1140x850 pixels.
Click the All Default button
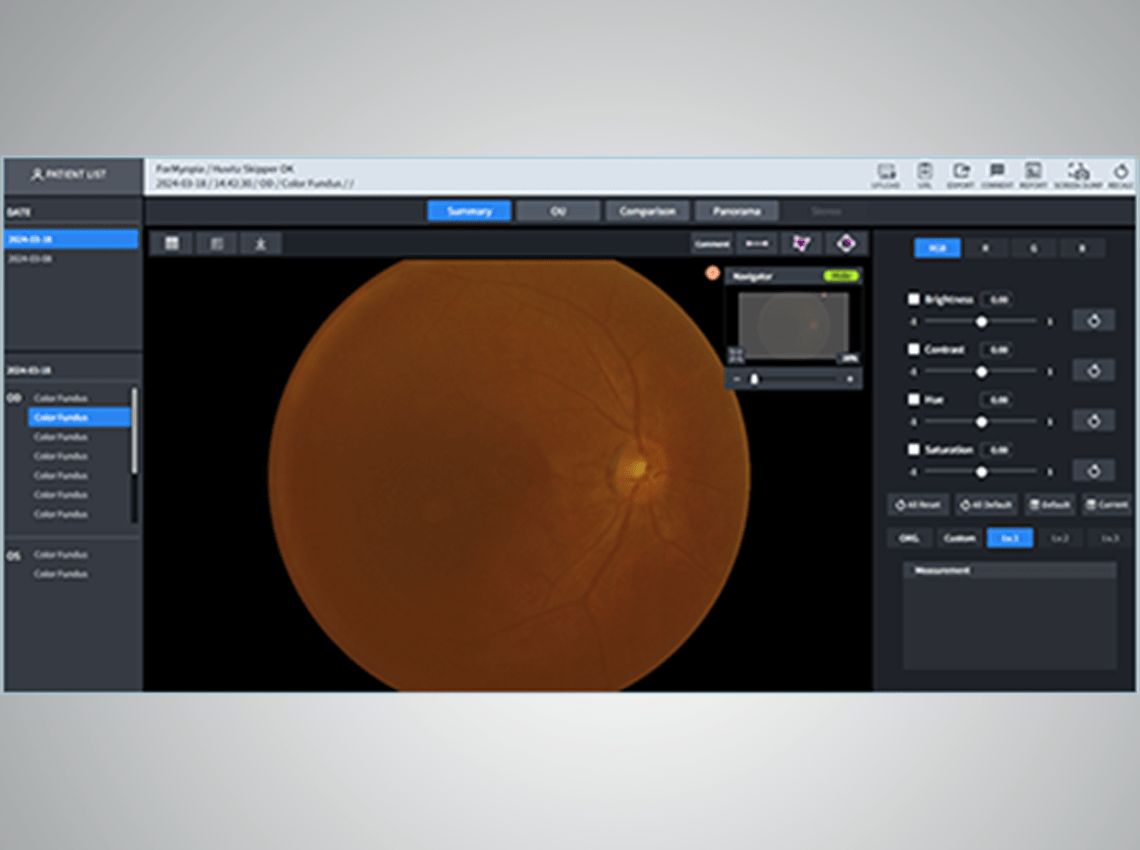click(986, 505)
